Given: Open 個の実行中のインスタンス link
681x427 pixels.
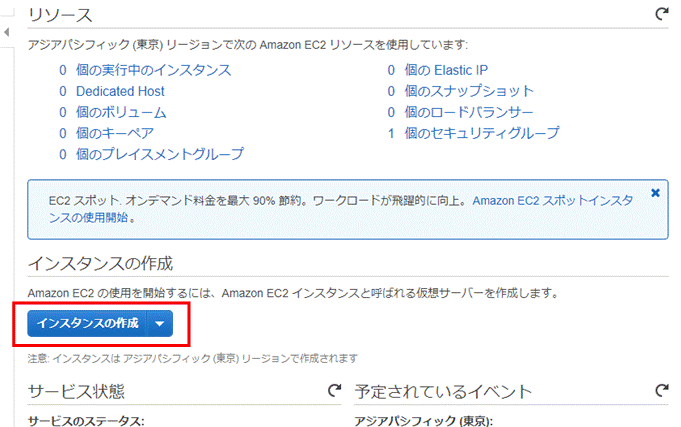Looking at the screenshot, I should click(154, 70).
